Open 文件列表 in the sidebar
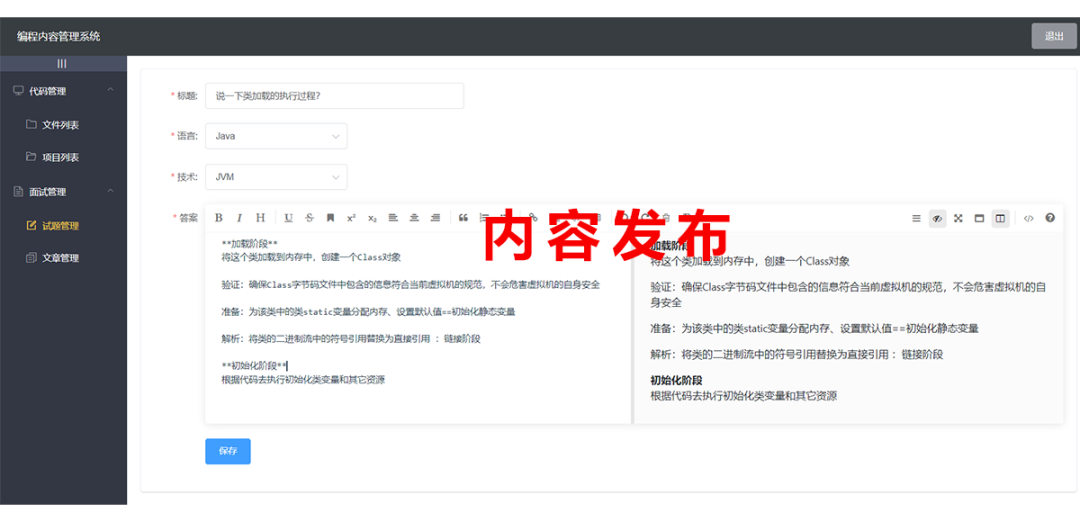1080x522 pixels. [x=63, y=125]
